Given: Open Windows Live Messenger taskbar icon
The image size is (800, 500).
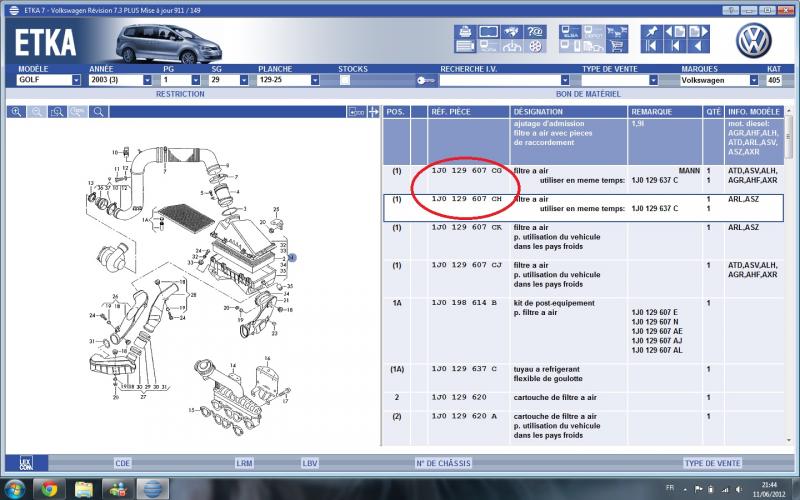Looking at the screenshot, I should click(118, 489).
